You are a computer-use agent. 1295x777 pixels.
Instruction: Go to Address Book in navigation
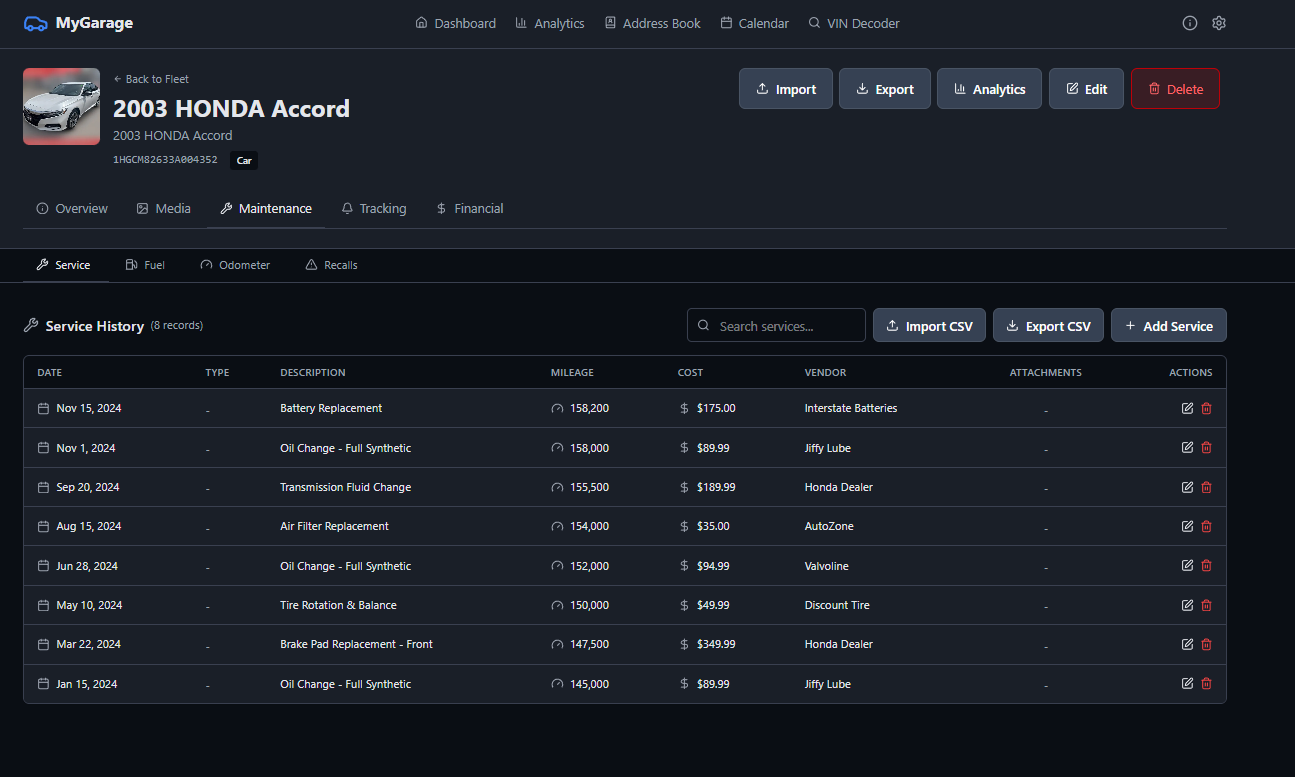pos(652,23)
